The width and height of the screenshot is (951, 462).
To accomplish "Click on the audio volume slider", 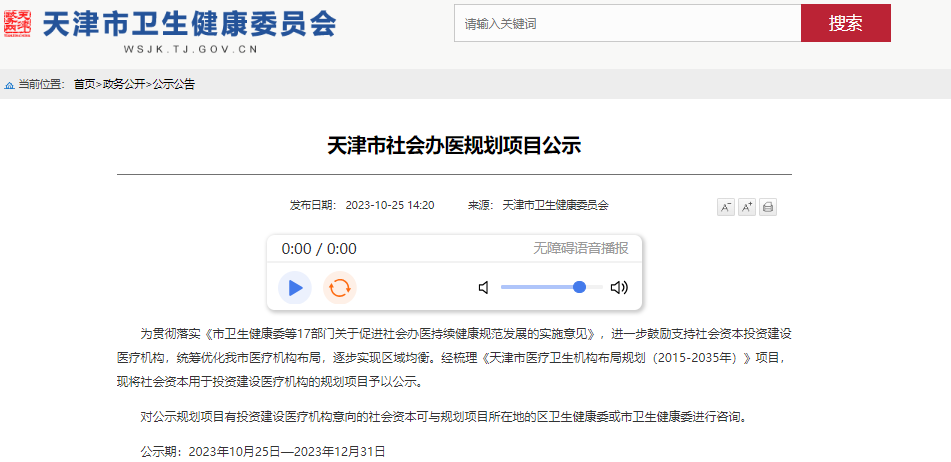I will [552, 287].
